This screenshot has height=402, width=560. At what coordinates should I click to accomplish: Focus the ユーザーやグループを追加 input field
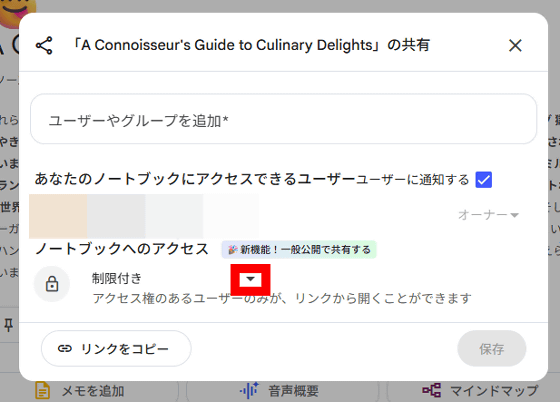click(x=284, y=119)
